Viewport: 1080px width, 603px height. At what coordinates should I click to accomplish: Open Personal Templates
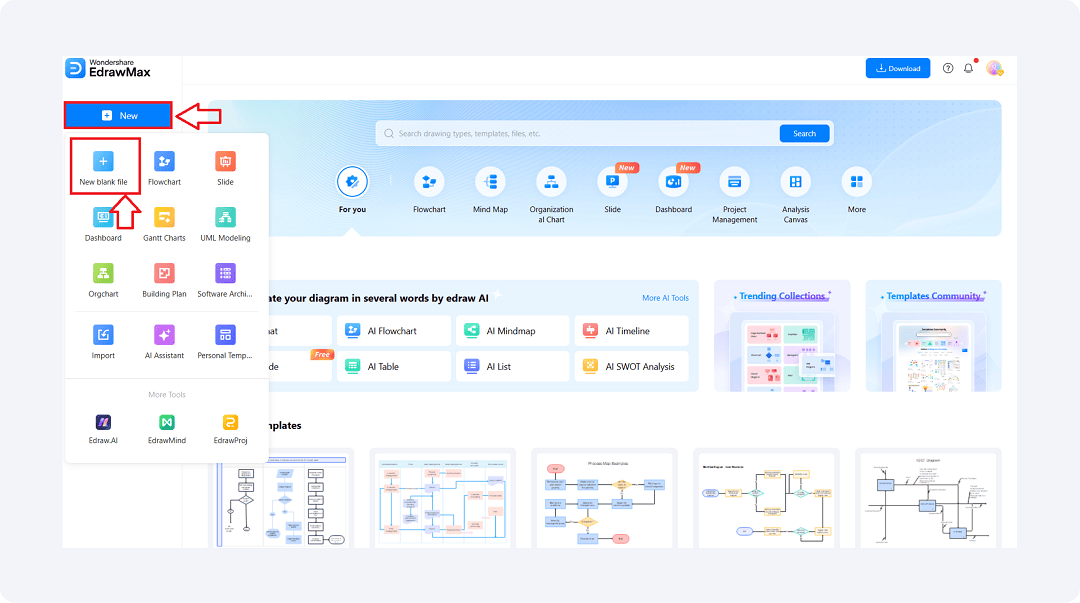tap(225, 342)
